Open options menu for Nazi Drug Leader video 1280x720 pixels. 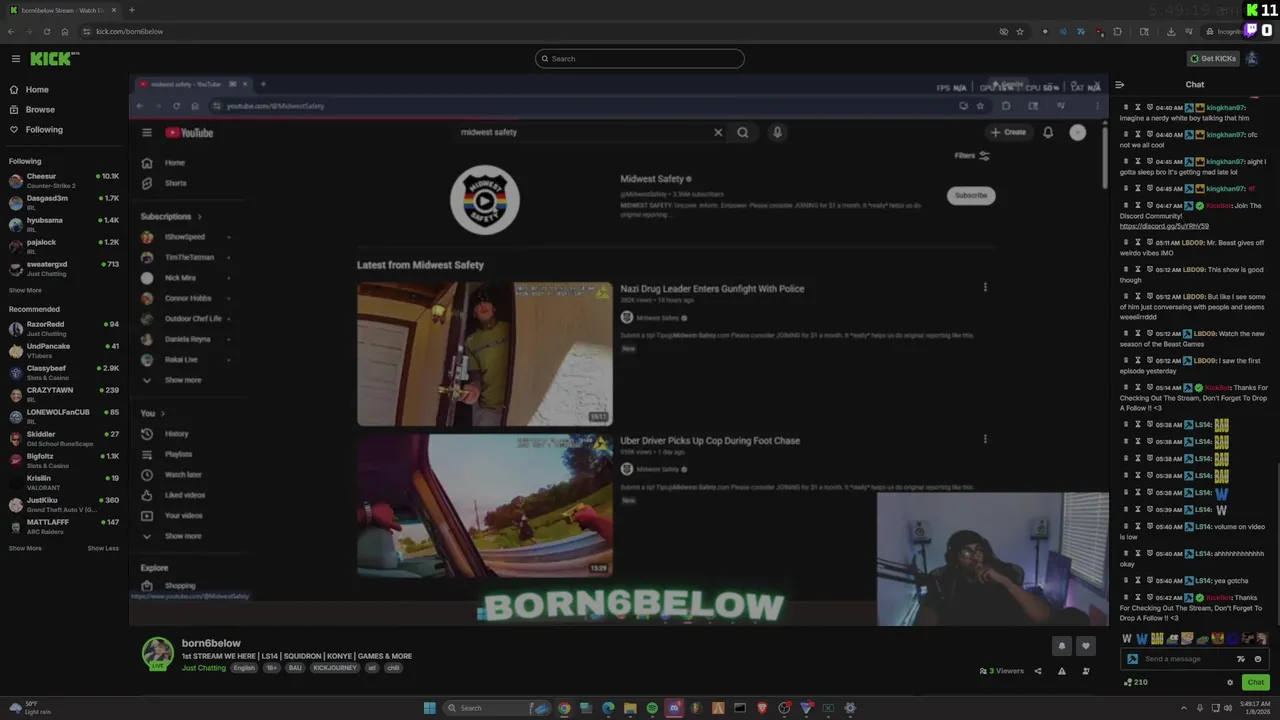point(985,288)
